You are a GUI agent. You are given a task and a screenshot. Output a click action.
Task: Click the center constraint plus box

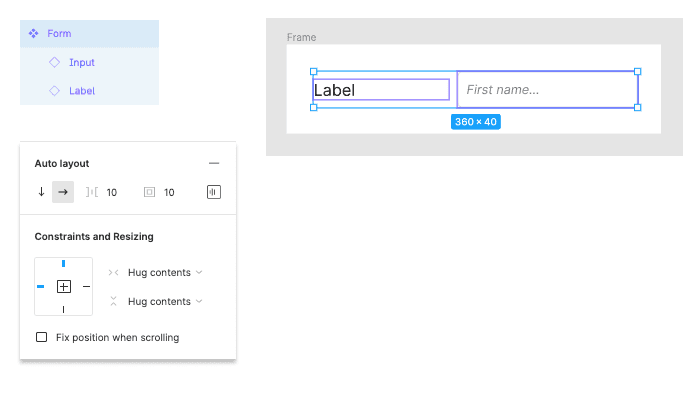click(x=64, y=286)
